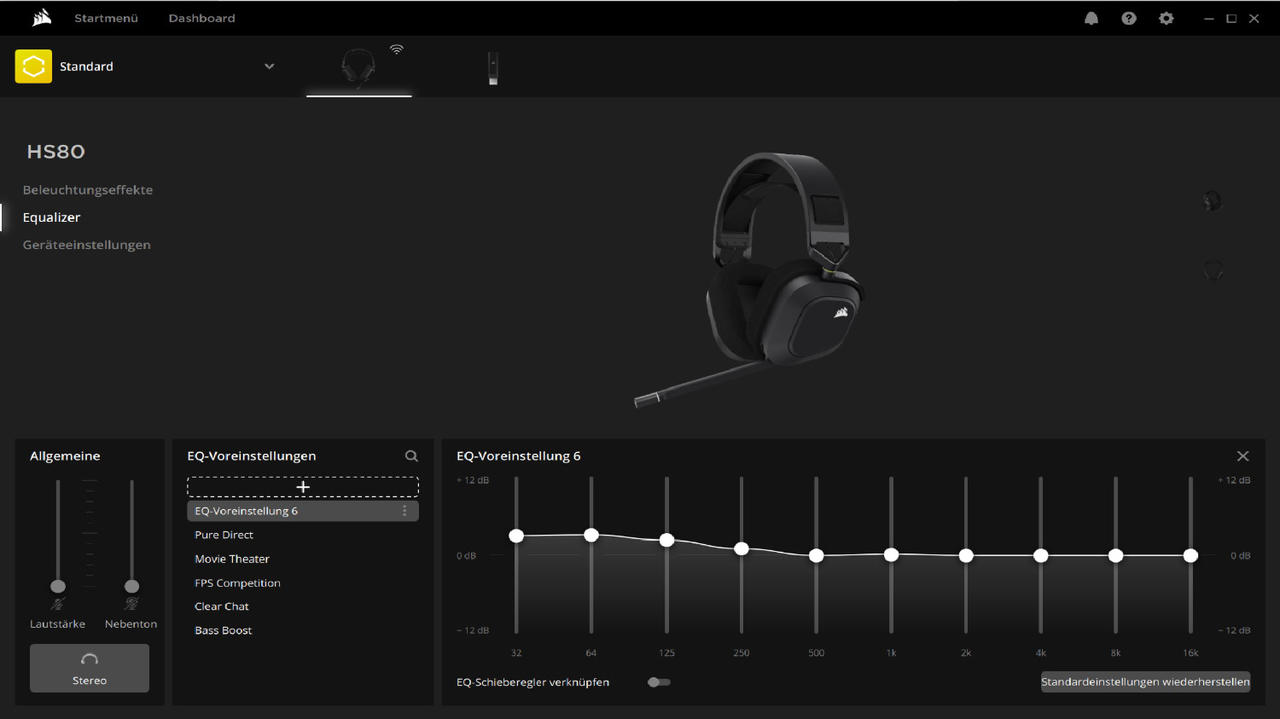Screen dimensions: 1280x719
Task: Select the upper headset view thumbnail
Action: [x=1212, y=201]
